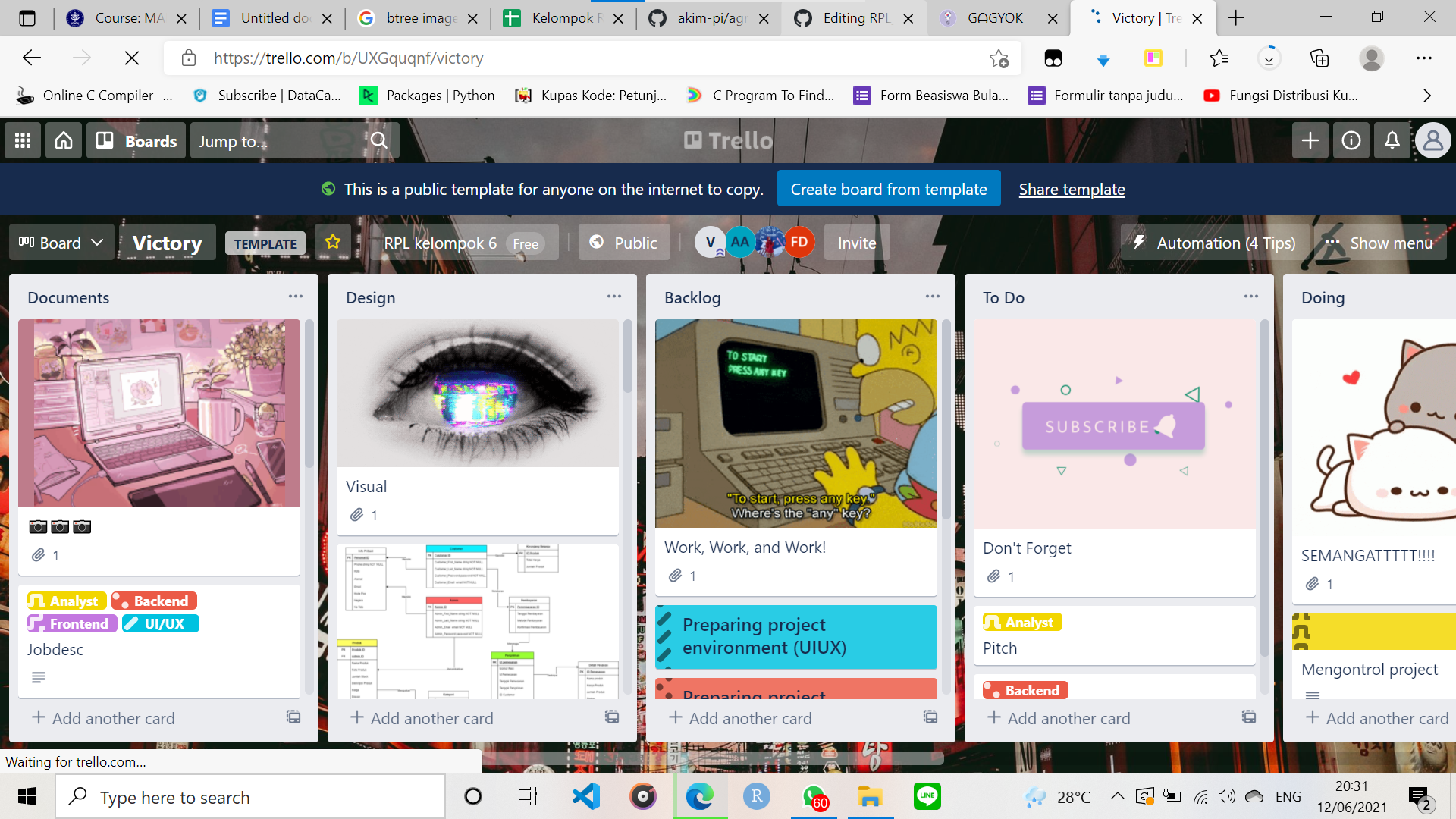Viewport: 1456px width, 819px height.
Task: Click the information icon in header
Action: 1351,140
